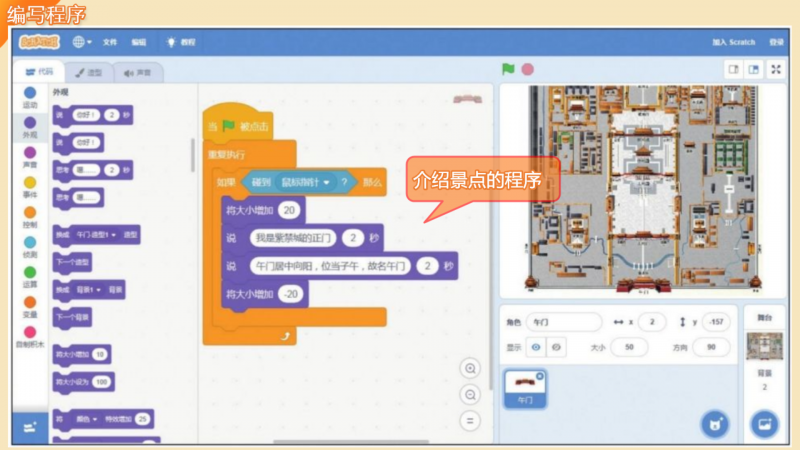Select the 变量 Variables category circle
The image size is (800, 450).
click(x=30, y=302)
